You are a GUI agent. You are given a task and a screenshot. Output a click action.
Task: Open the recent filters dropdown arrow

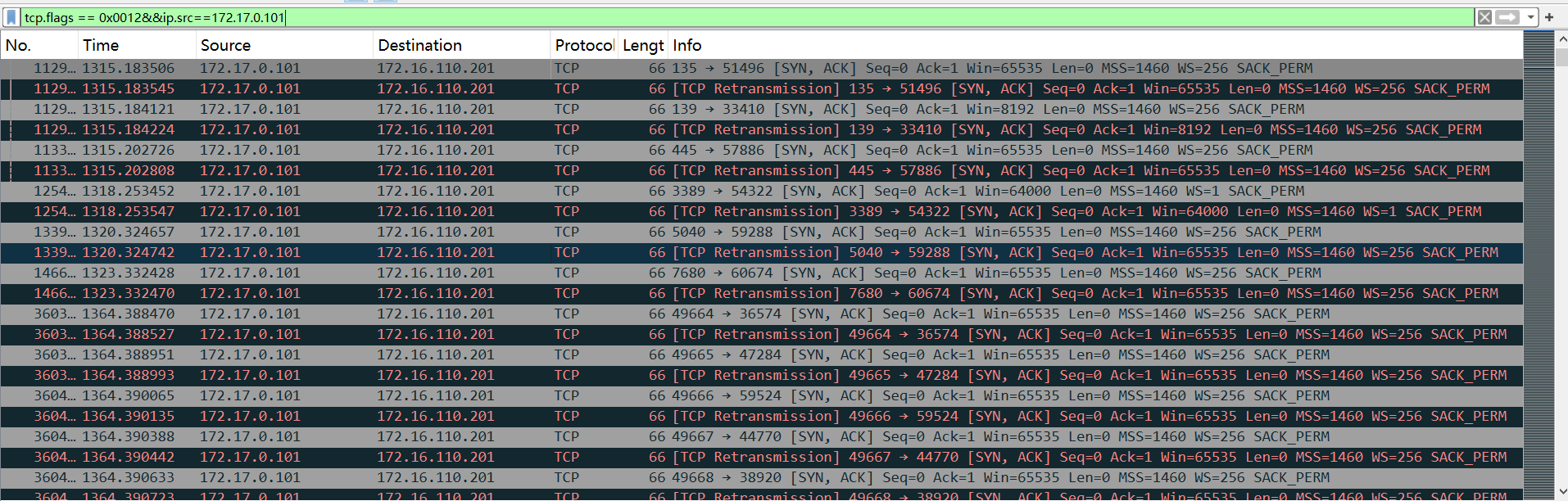coord(1529,17)
